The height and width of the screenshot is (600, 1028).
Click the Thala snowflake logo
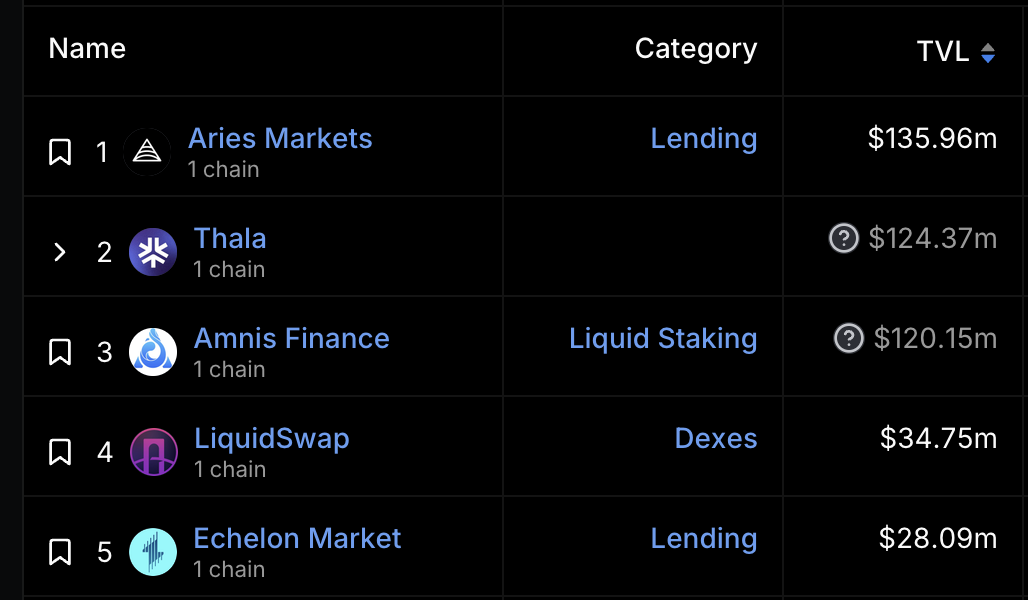click(153, 252)
